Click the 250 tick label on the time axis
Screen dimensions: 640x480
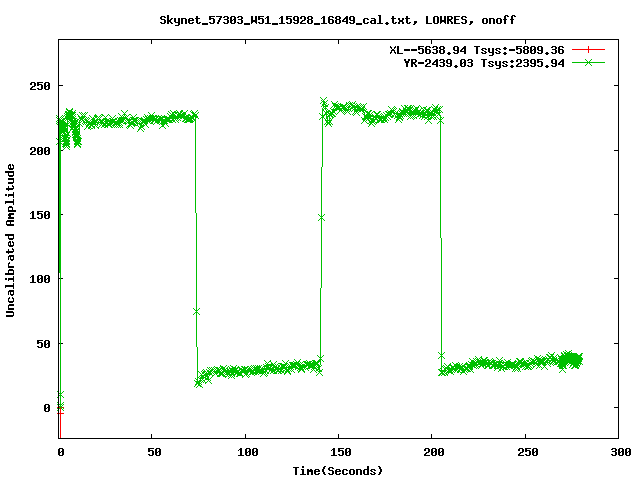pos(528,452)
